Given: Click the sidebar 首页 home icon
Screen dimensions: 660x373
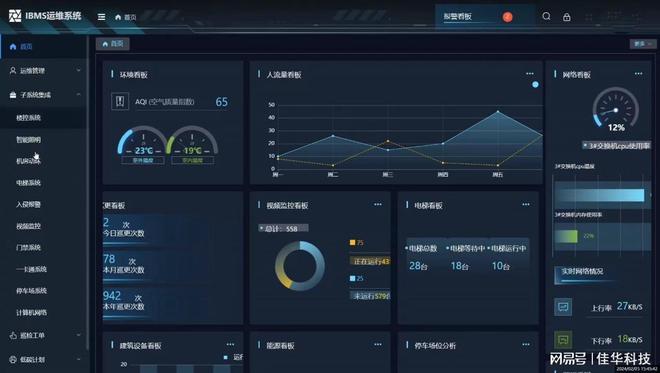Looking at the screenshot, I should click(13, 47).
